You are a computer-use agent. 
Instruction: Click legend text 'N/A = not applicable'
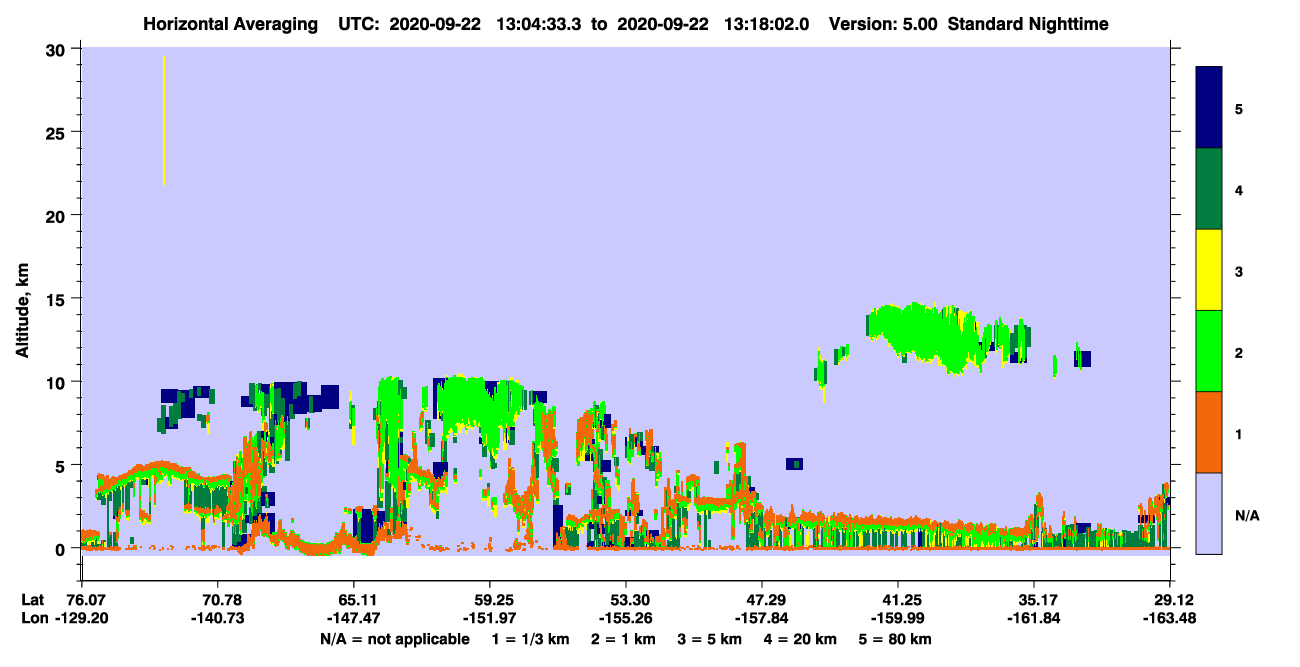point(395,639)
